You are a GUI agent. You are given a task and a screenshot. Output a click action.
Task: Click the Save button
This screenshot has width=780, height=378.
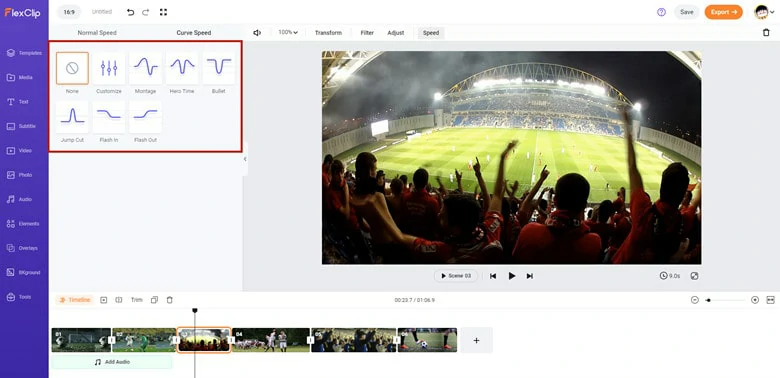686,12
